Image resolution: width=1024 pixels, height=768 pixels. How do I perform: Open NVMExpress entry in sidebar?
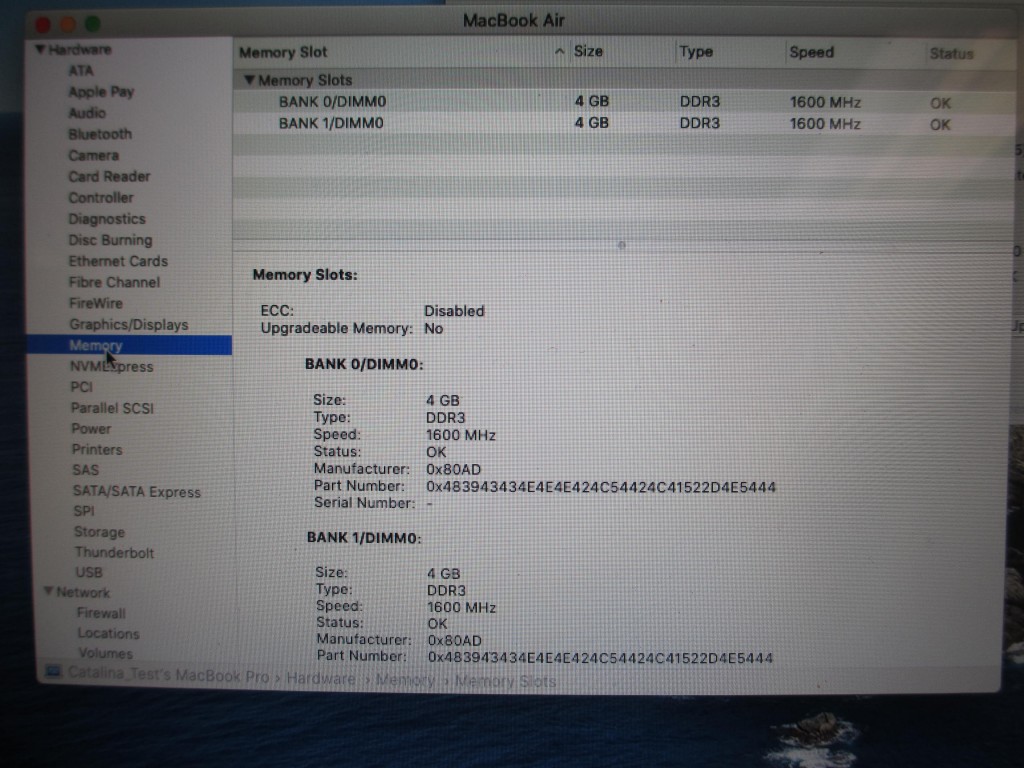pos(112,366)
